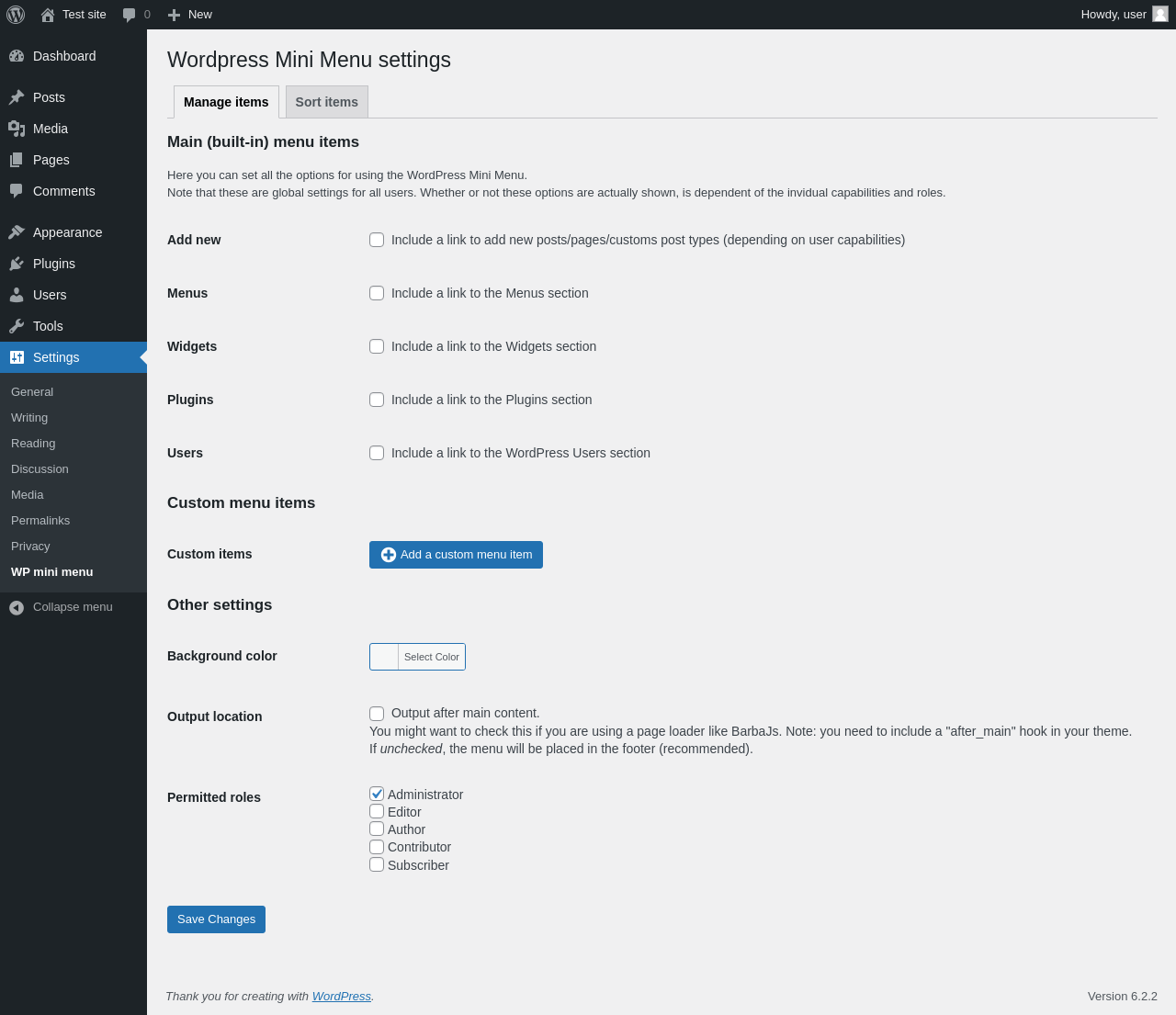
Task: Switch to the Manage items tab
Action: click(226, 102)
